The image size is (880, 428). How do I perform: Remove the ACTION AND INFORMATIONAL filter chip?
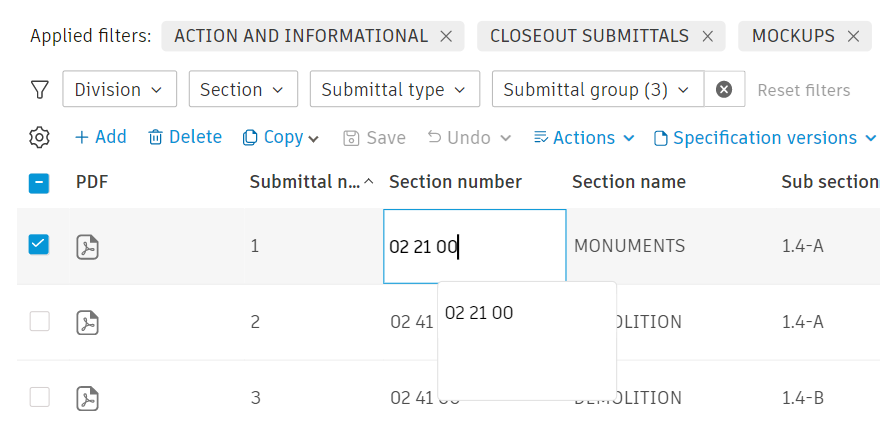pos(446,36)
